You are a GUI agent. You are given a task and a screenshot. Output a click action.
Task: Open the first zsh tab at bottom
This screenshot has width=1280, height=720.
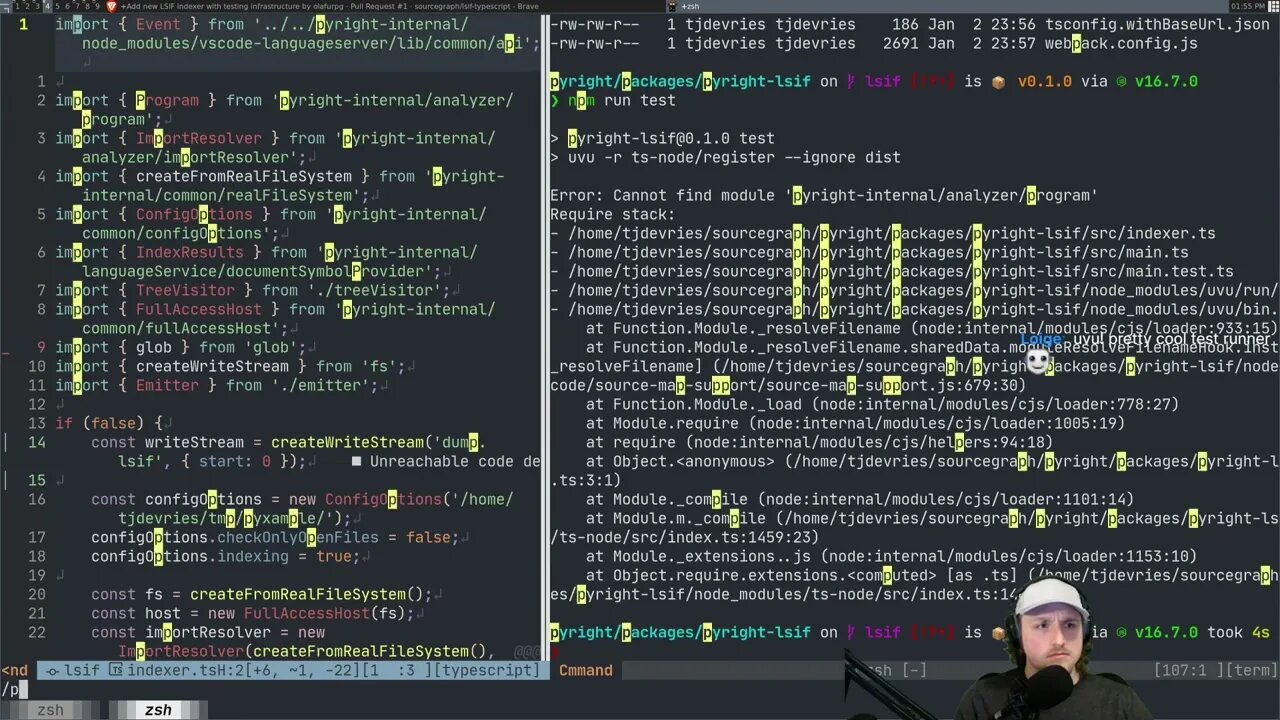(50, 710)
